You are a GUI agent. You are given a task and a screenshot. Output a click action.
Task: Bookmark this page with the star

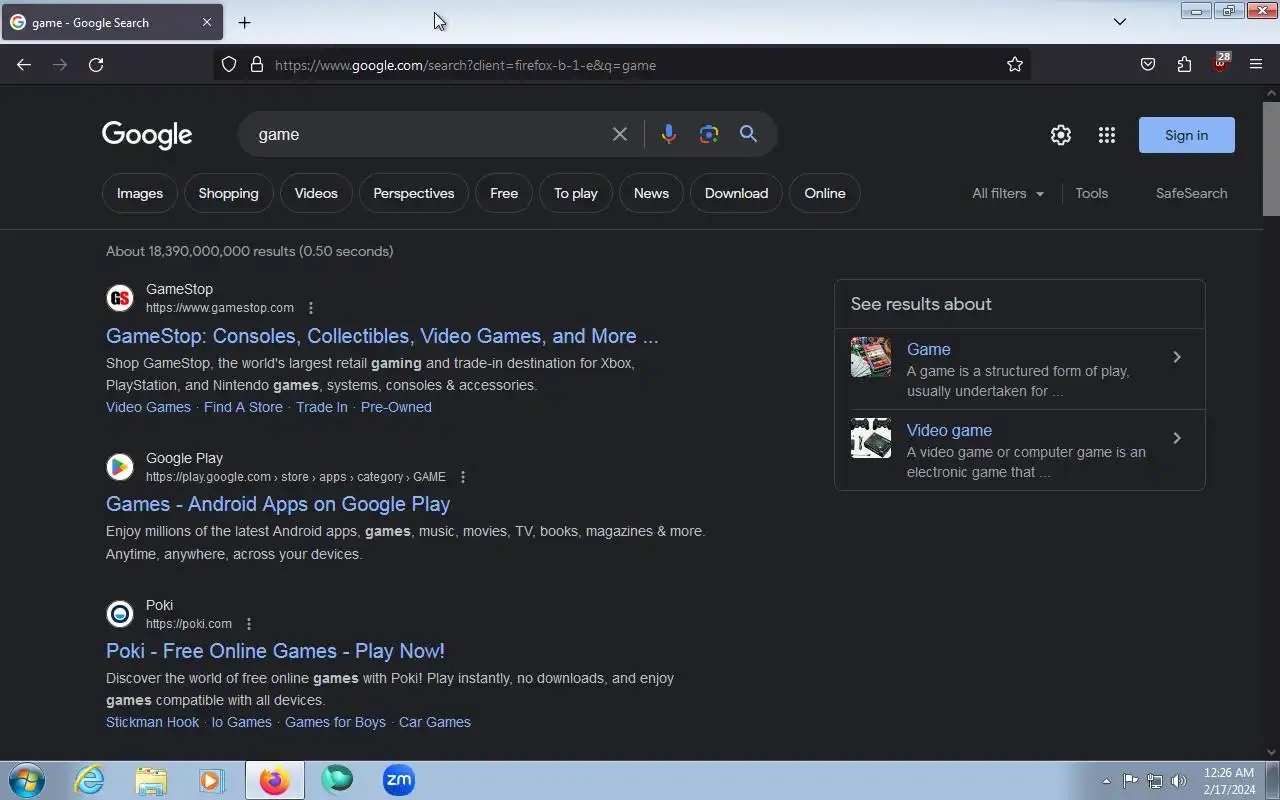tap(1015, 65)
